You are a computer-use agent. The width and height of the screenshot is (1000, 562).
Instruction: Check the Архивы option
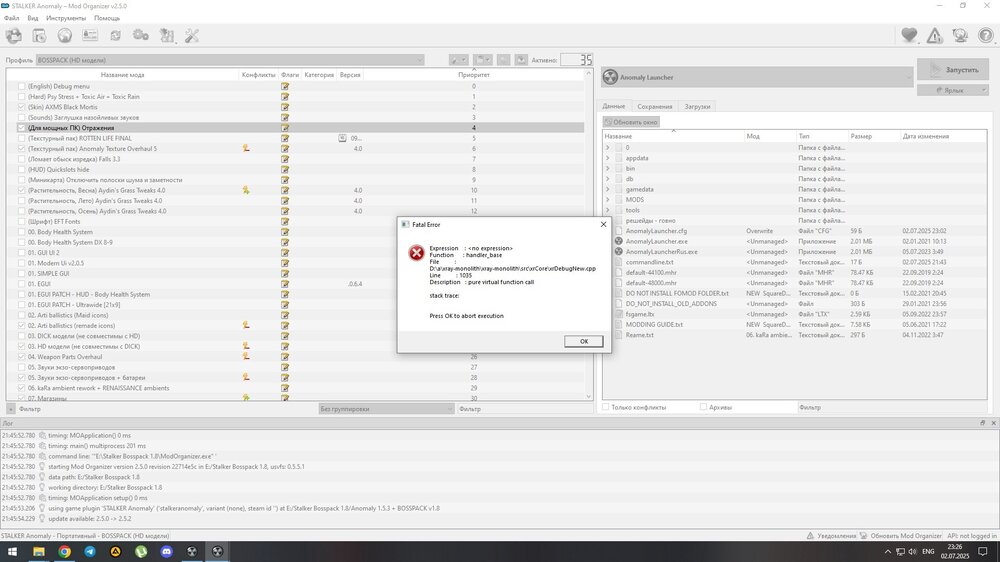pyautogui.click(x=703, y=407)
